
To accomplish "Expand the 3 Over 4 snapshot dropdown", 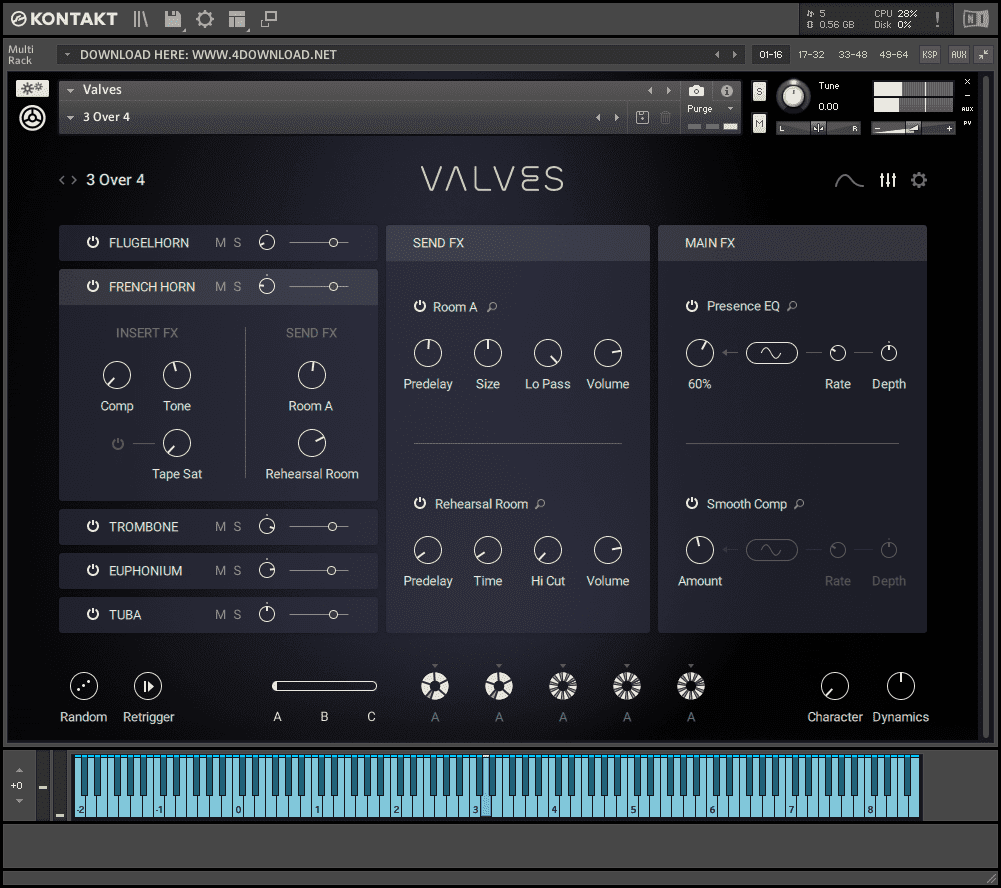I will coord(71,117).
